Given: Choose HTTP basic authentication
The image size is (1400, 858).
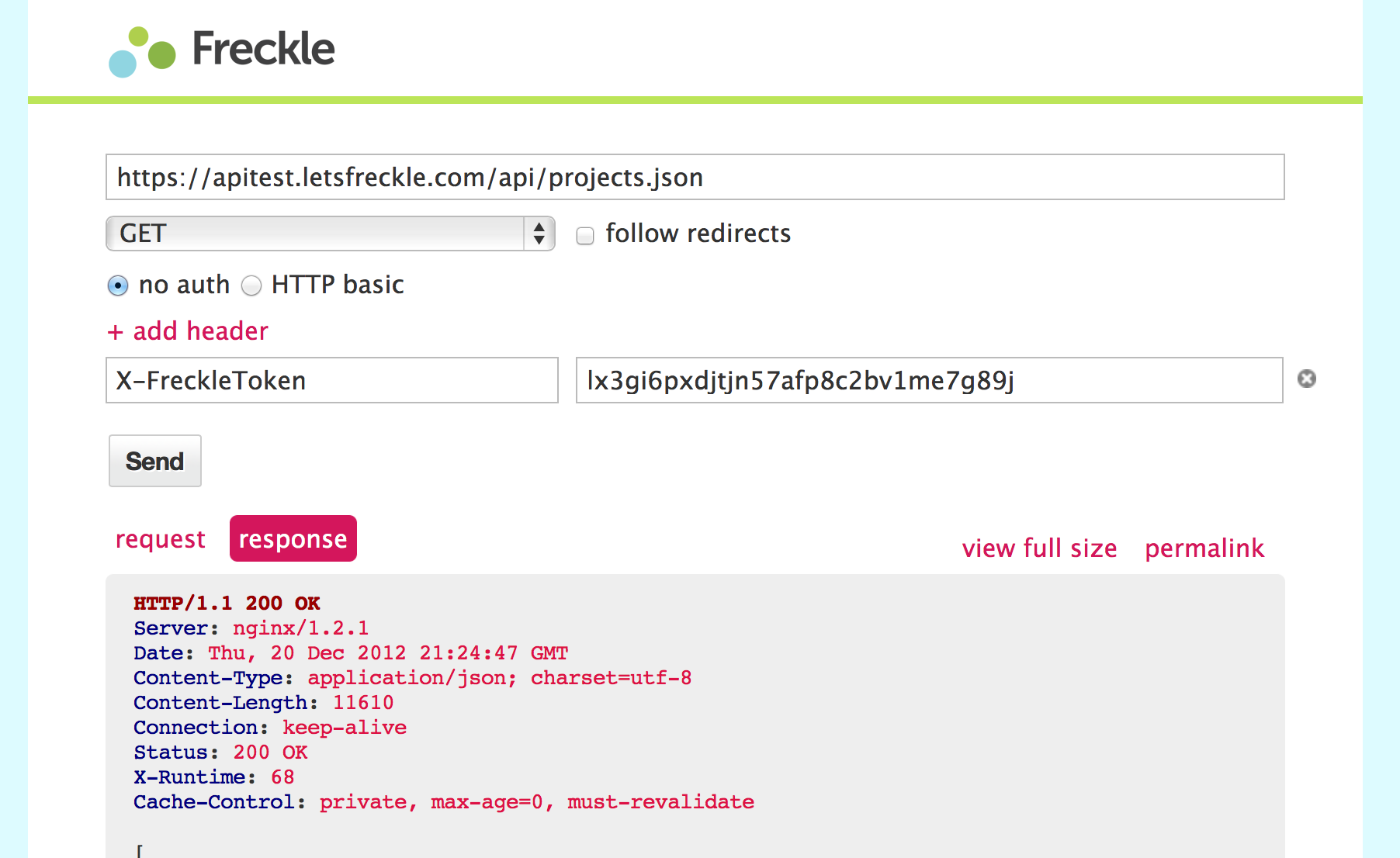Looking at the screenshot, I should coord(251,285).
